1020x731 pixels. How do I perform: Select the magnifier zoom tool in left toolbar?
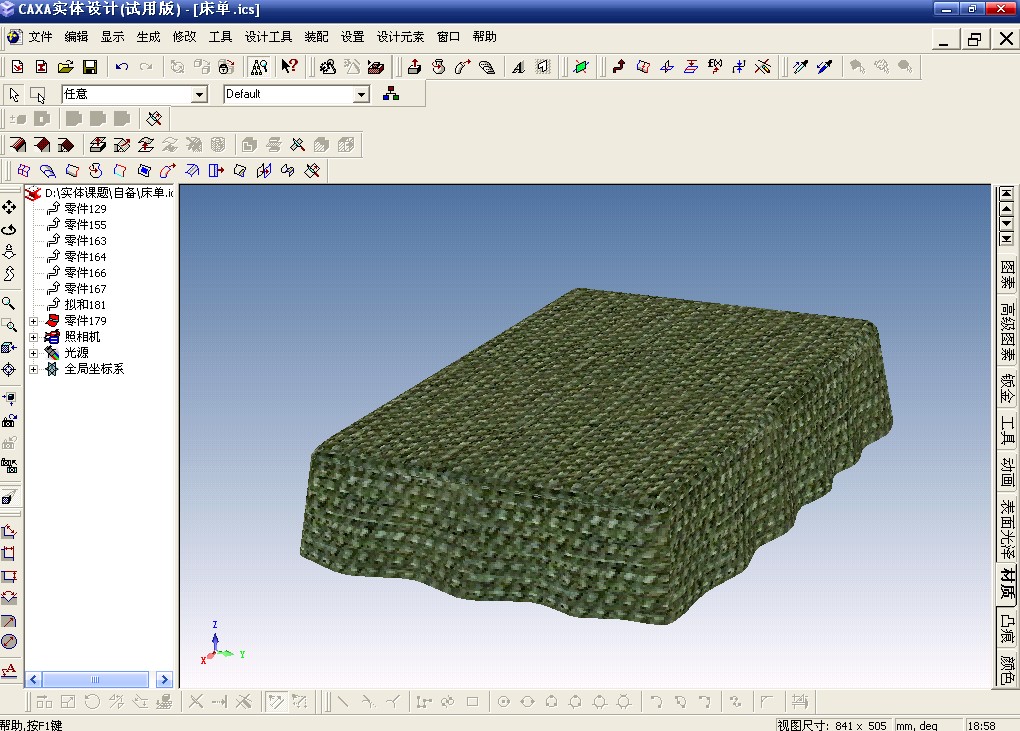tap(9, 303)
